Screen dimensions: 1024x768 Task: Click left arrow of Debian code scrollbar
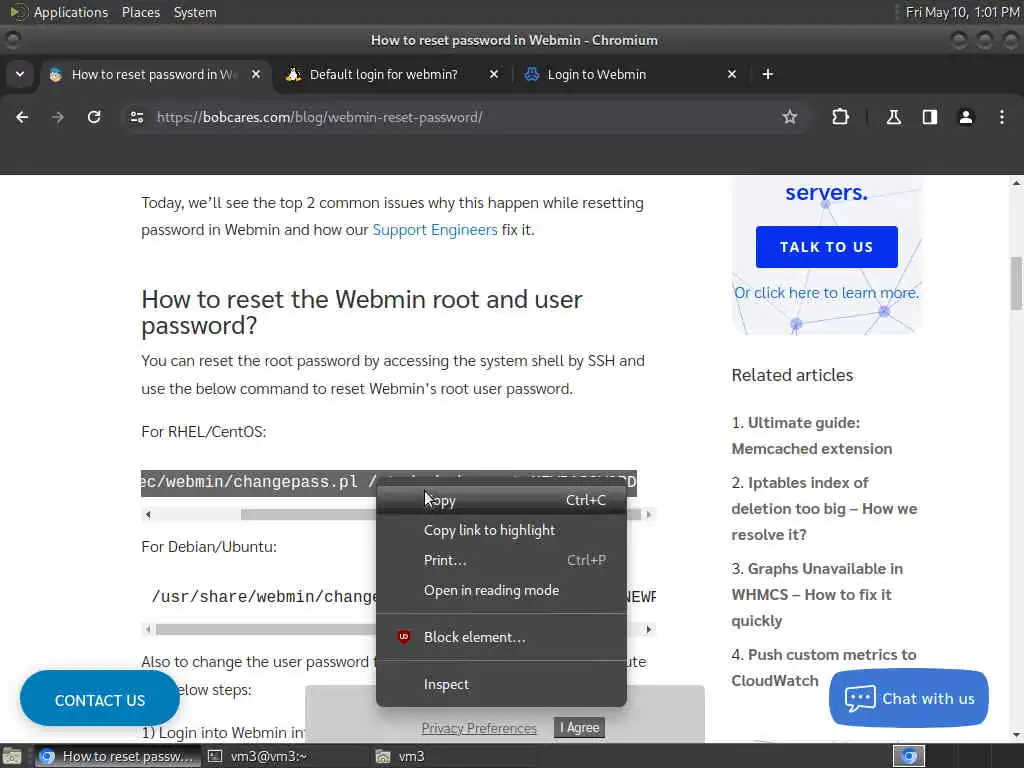pyautogui.click(x=148, y=630)
